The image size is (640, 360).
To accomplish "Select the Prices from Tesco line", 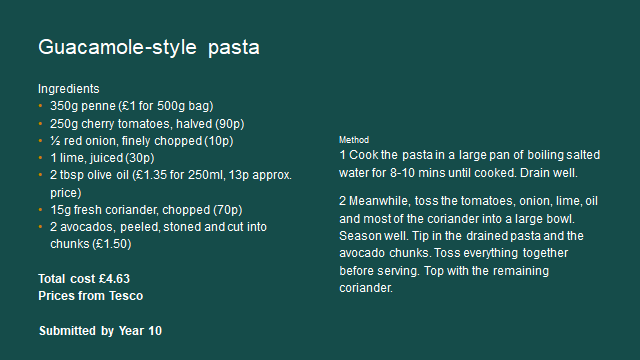I will (91, 296).
